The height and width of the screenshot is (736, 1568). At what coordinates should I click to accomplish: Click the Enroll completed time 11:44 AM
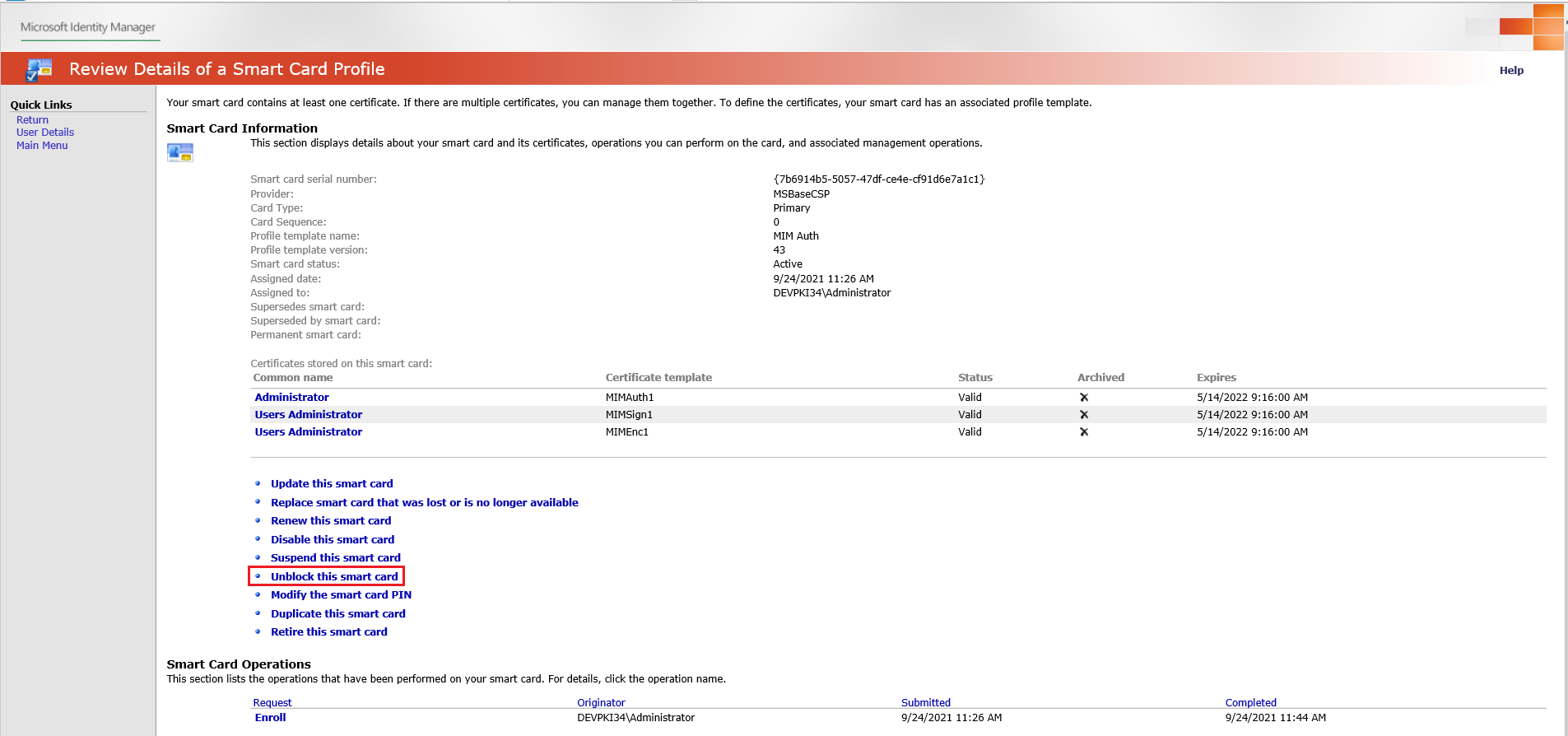(x=1275, y=718)
